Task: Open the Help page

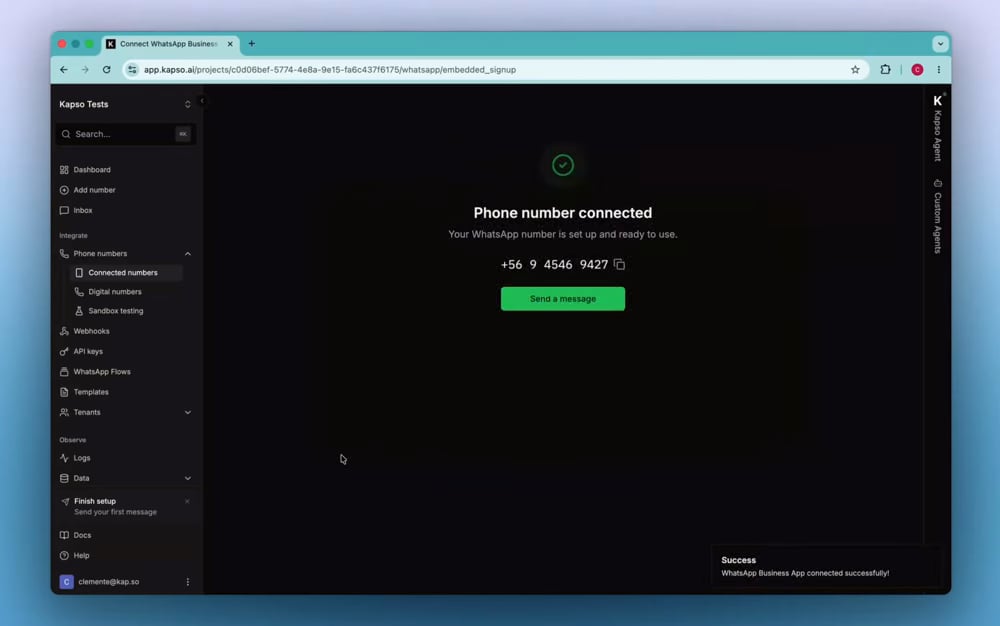Action: [81, 556]
